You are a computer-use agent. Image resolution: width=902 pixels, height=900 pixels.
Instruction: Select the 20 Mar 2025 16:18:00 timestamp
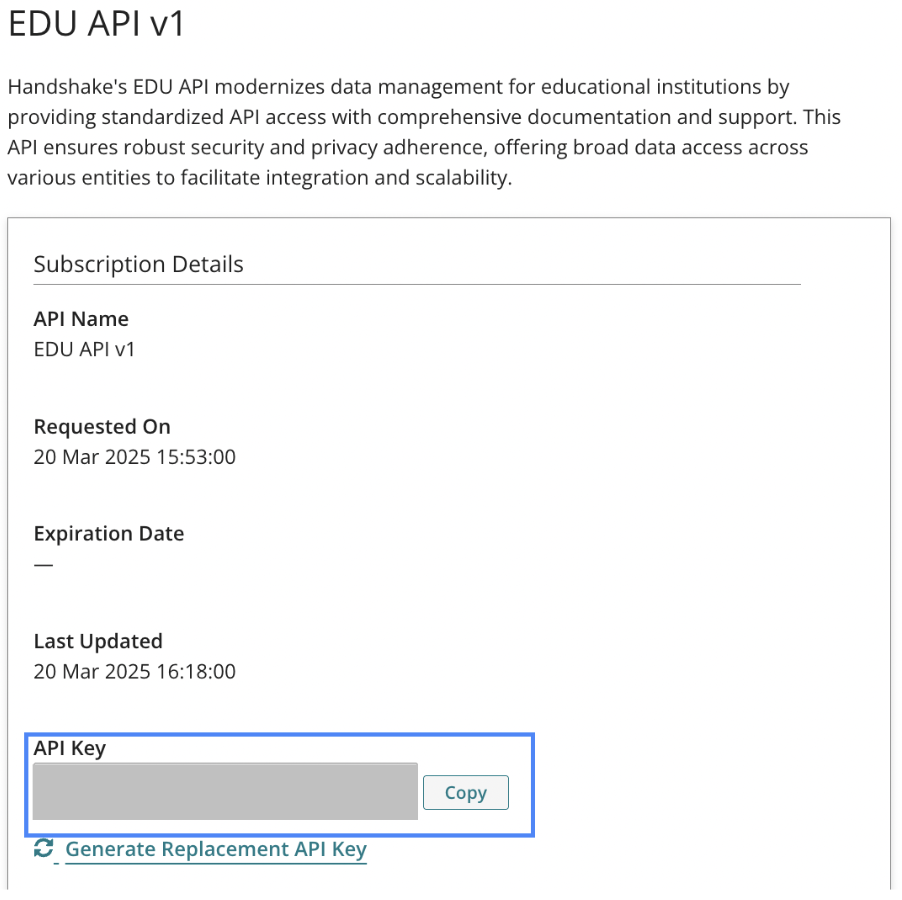(134, 671)
